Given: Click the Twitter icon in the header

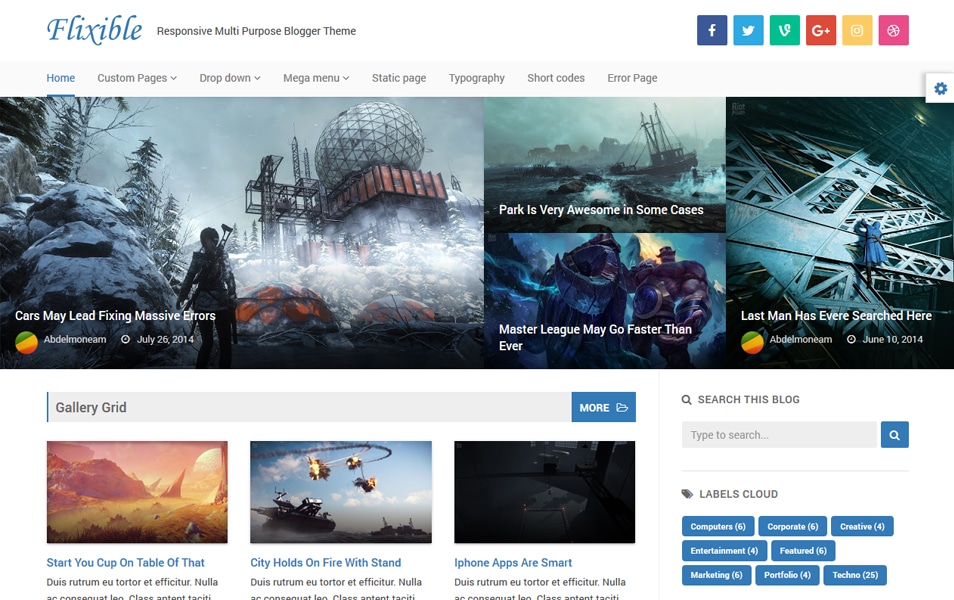Looking at the screenshot, I should (748, 30).
